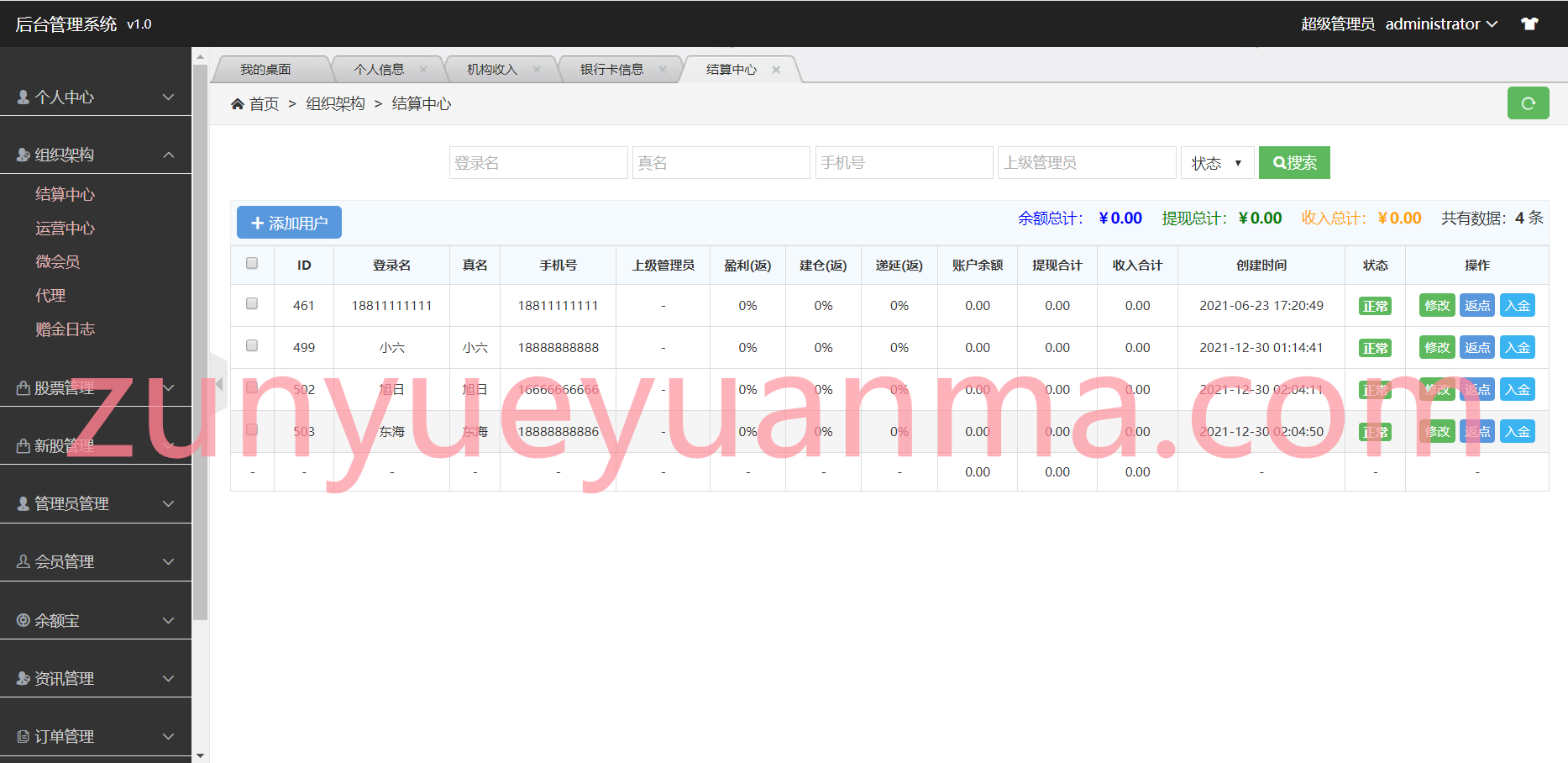
Task: Check the row for ID 499
Action: 252,345
